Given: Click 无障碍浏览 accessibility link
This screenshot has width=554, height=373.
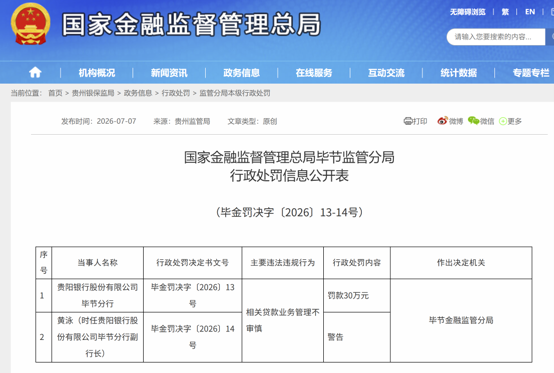Looking at the screenshot, I should tap(467, 12).
